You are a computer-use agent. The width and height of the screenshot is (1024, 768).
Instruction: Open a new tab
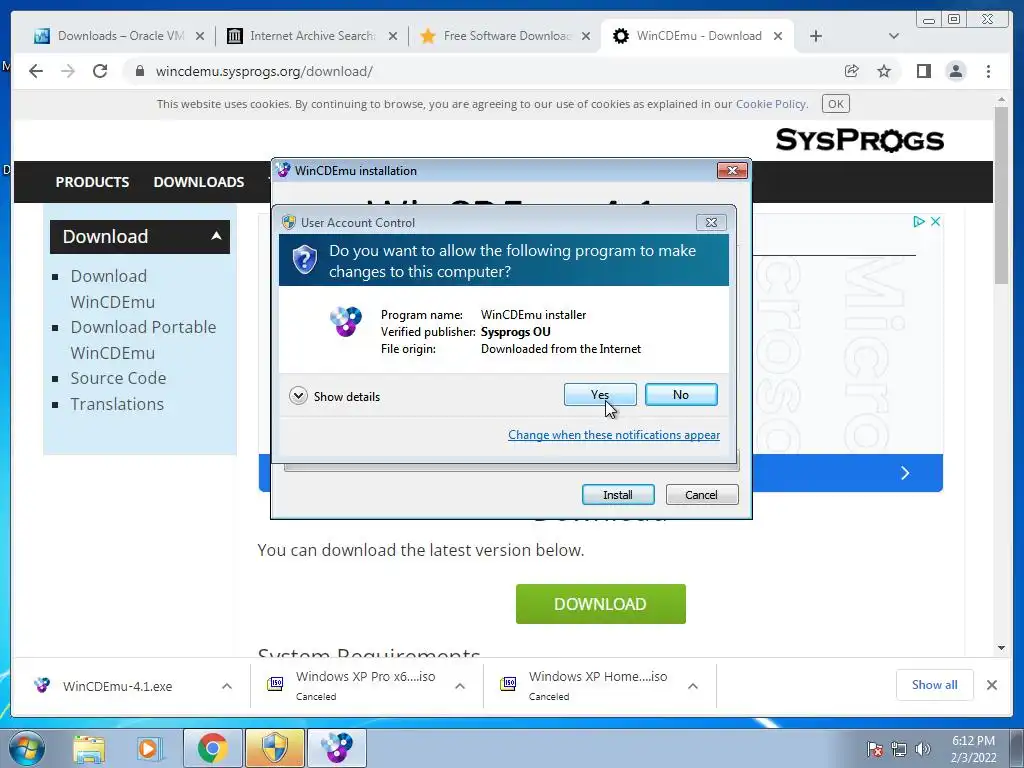[816, 36]
